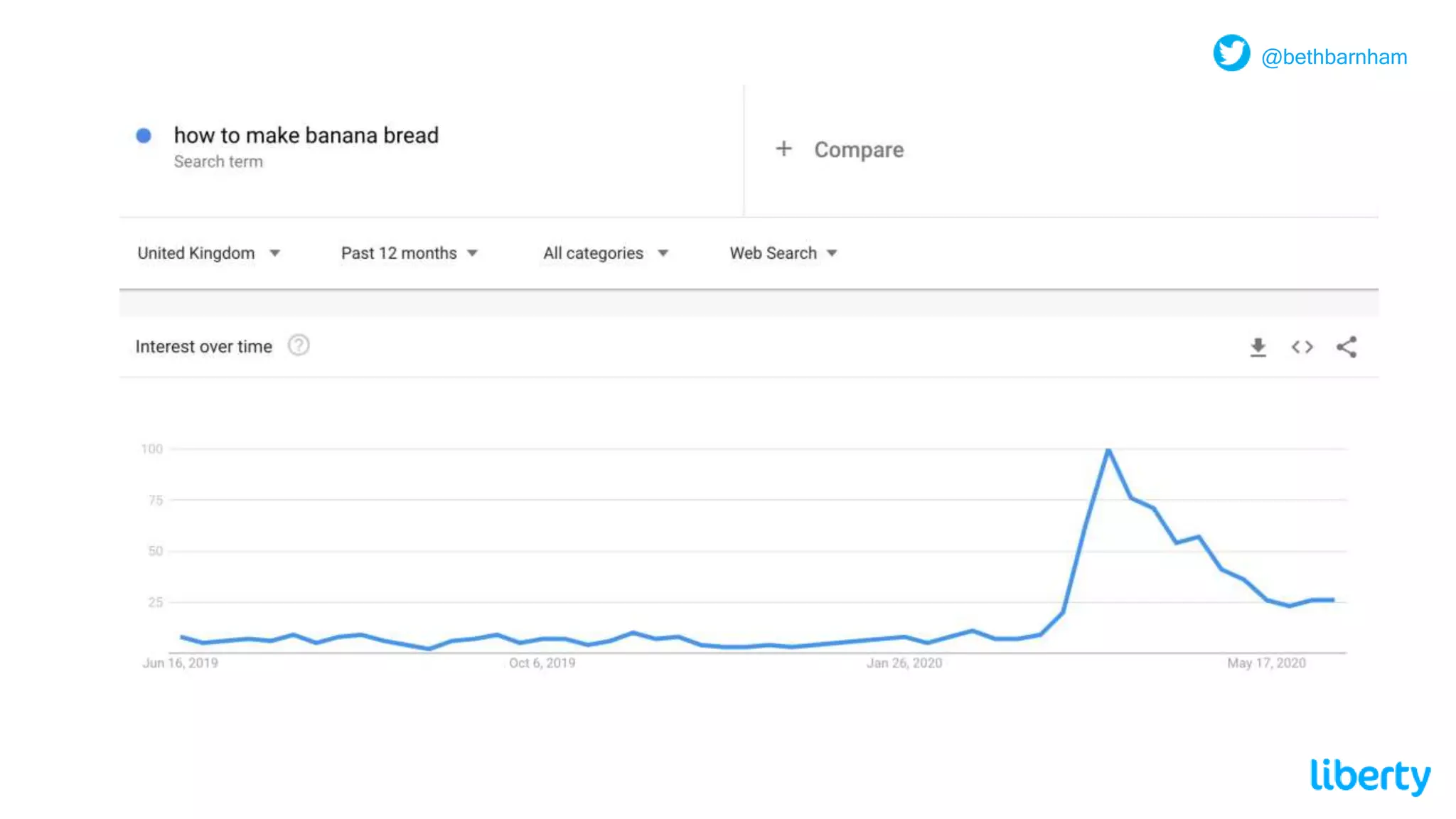Click the share icon
Screen dimensions: 1456x819
coord(1347,347)
